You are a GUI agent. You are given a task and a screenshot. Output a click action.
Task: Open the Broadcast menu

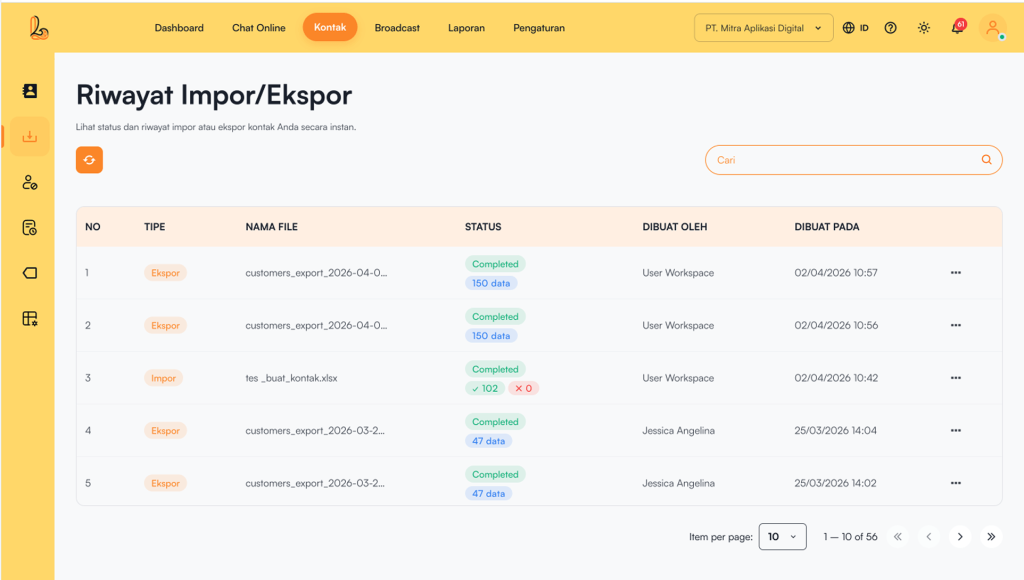397,28
